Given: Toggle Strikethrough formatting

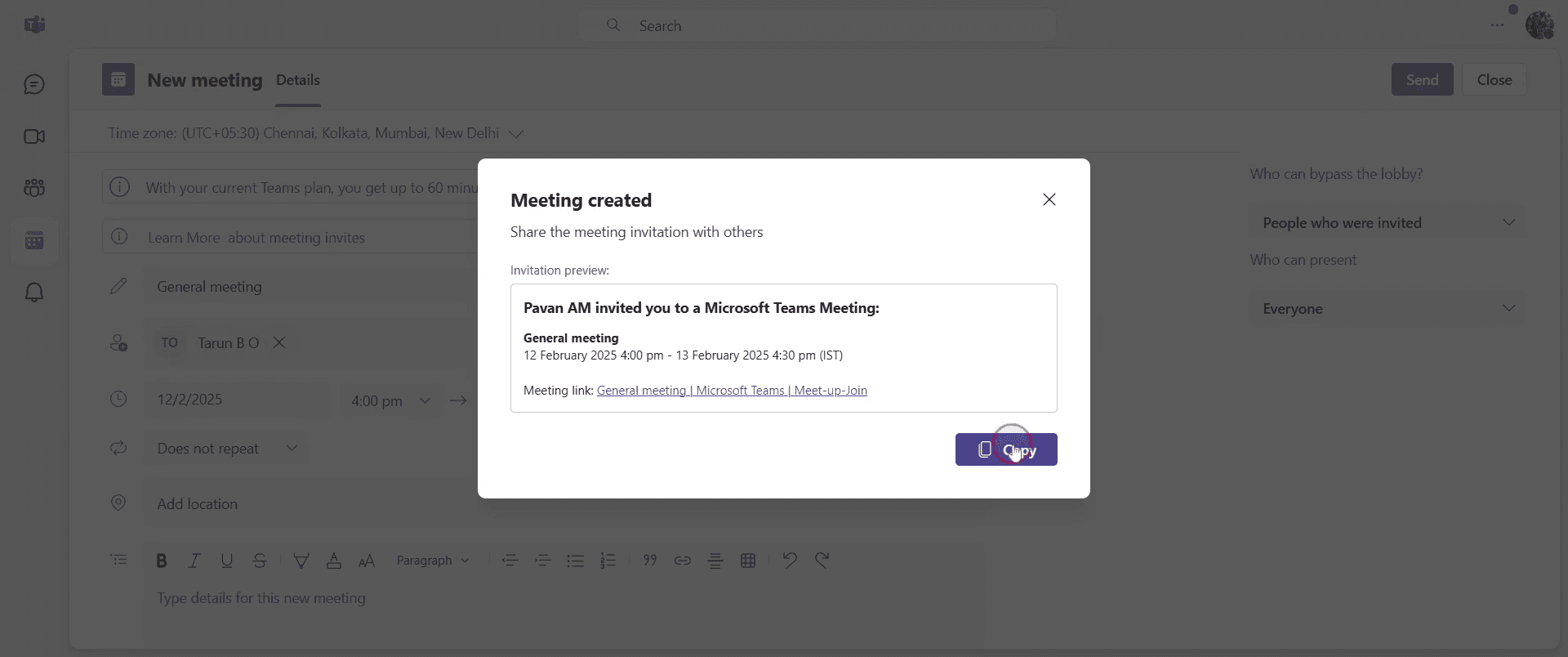Looking at the screenshot, I should 260,561.
